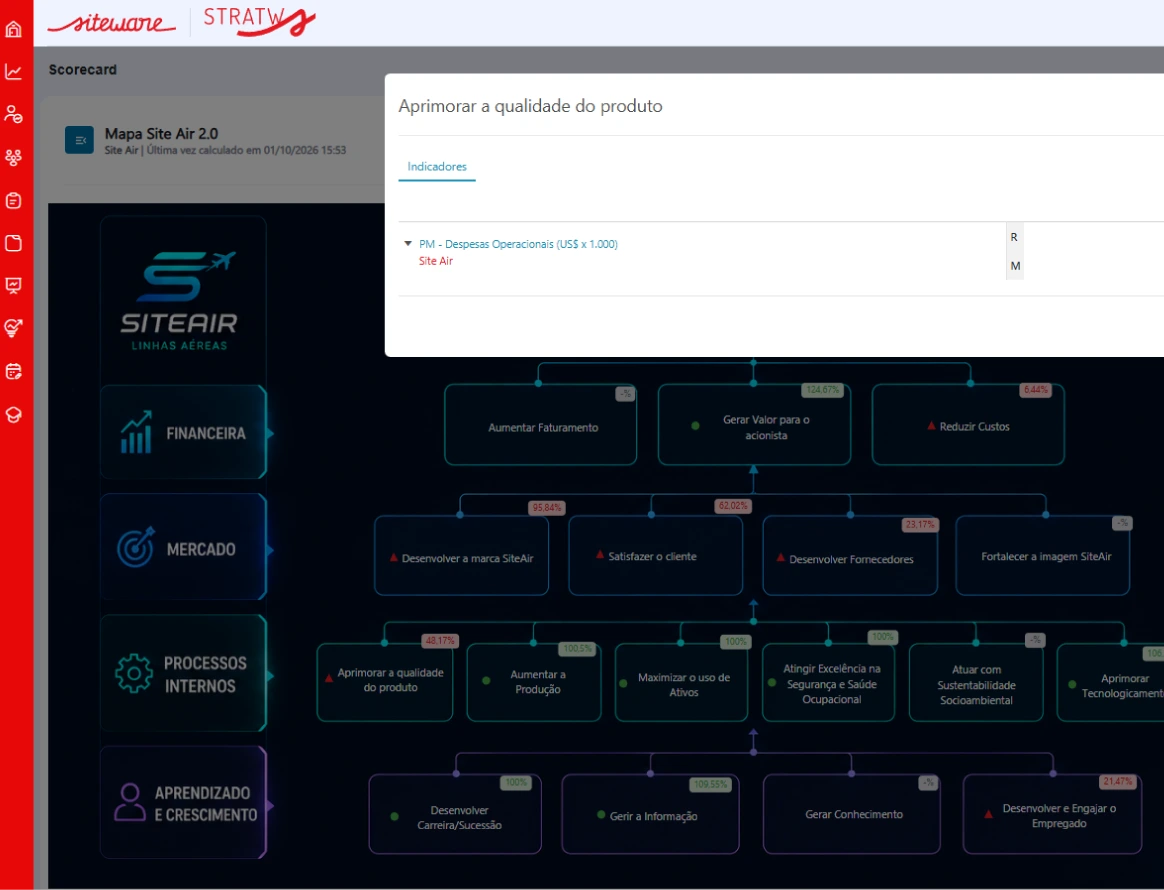This screenshot has width=1164, height=890.
Task: Open Aprimorar a qualidade do produto box
Action: [x=385, y=682]
